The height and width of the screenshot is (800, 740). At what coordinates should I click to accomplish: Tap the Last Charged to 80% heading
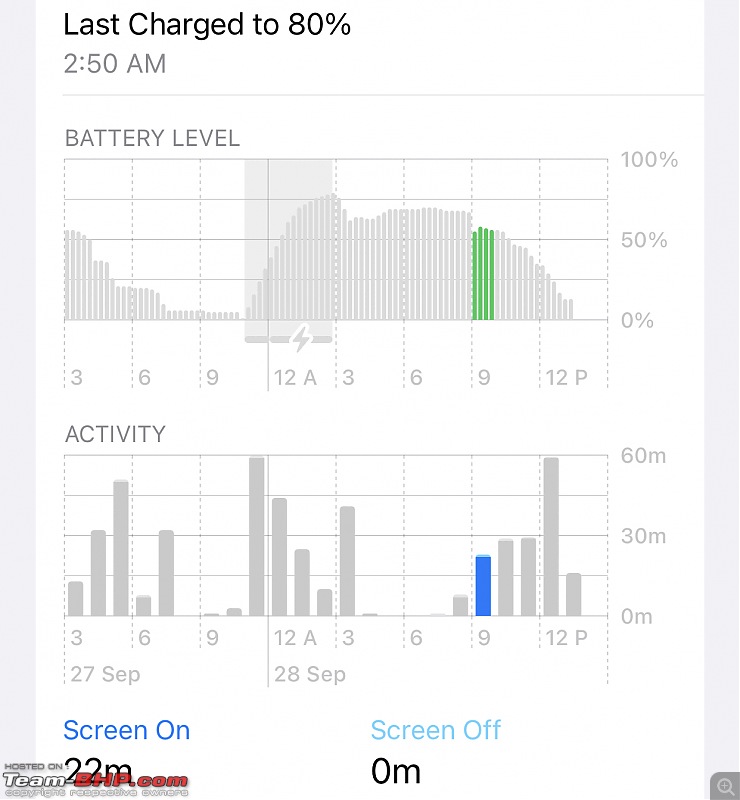(x=207, y=24)
